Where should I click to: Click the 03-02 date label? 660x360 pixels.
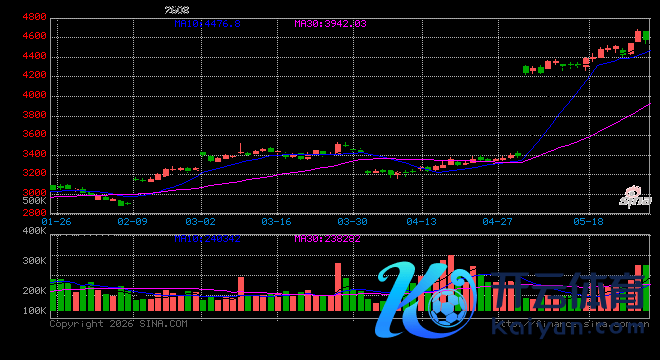pos(200,221)
